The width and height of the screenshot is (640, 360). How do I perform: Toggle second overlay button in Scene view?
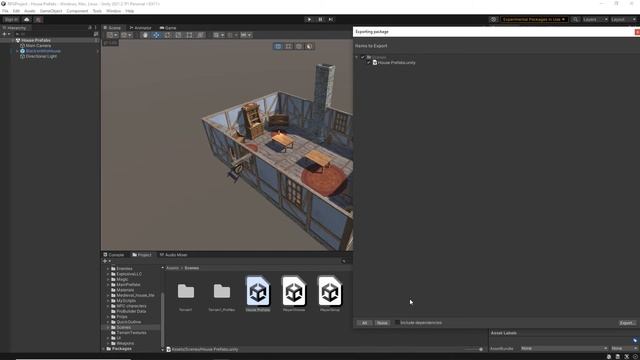coord(289,46)
